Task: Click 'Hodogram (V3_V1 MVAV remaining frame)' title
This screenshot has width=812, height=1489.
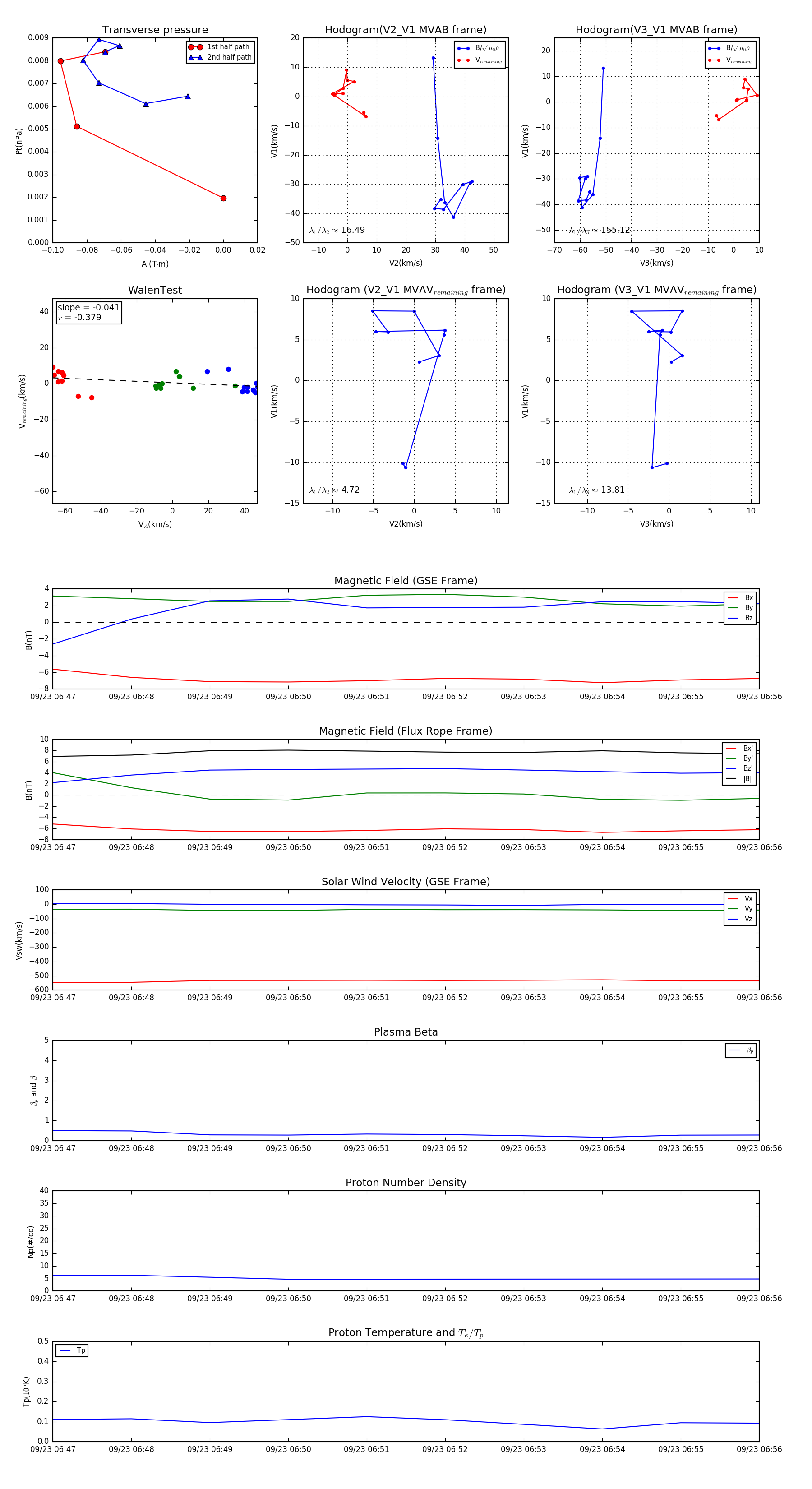Action: (656, 290)
